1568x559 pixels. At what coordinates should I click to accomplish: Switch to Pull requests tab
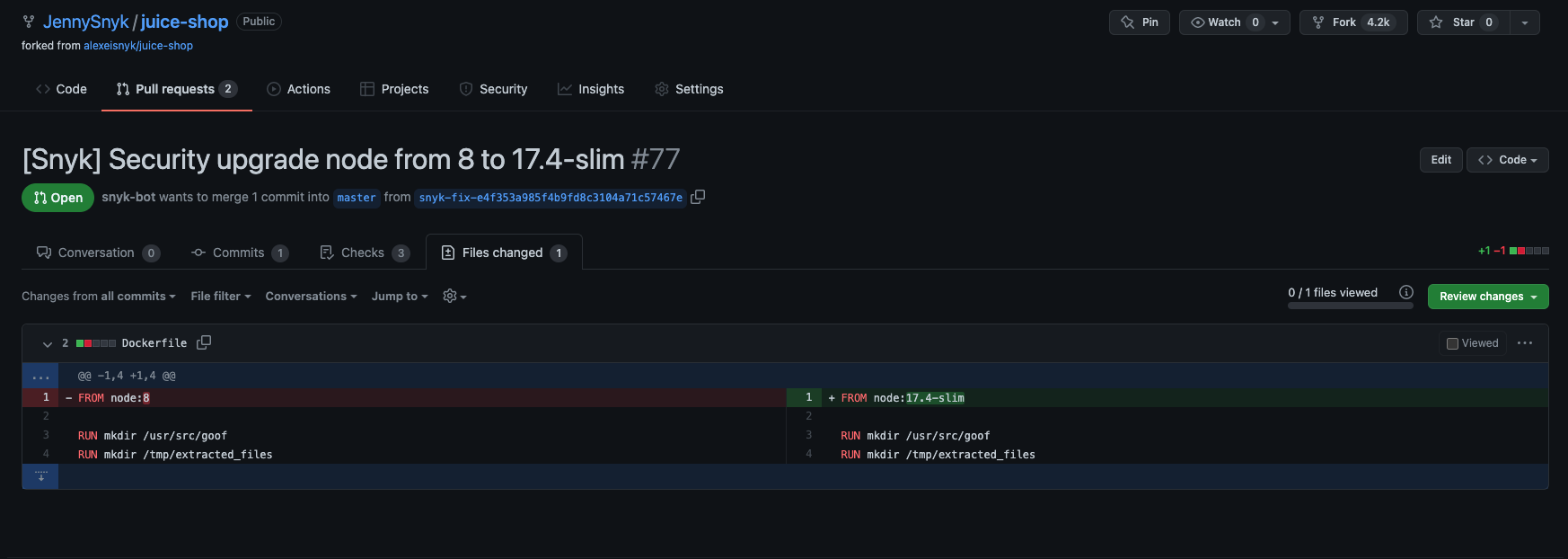(177, 89)
